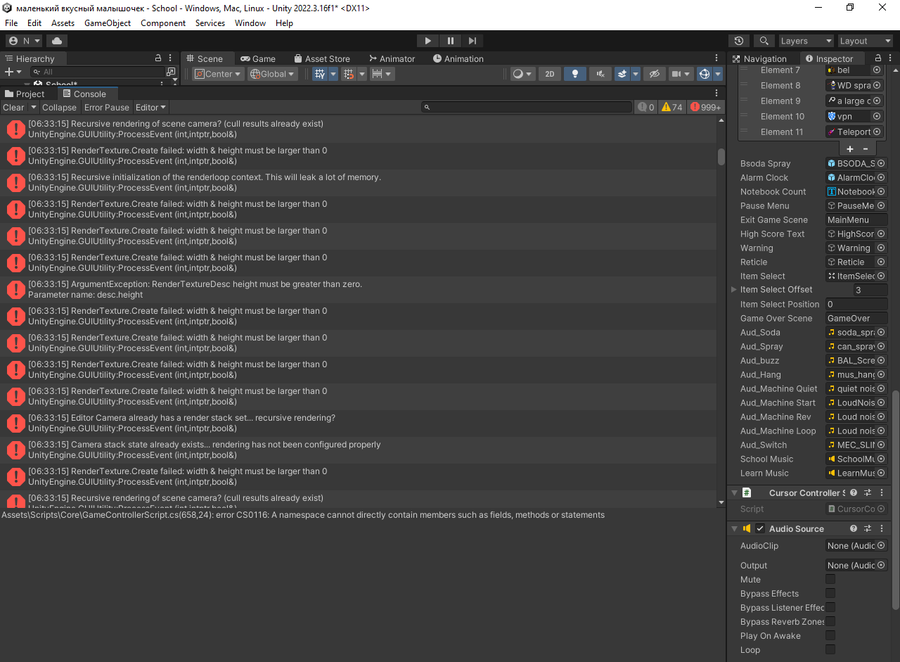Viewport: 900px width, 662px height.
Task: Toggle Collapse in the Console
Action: pos(59,107)
